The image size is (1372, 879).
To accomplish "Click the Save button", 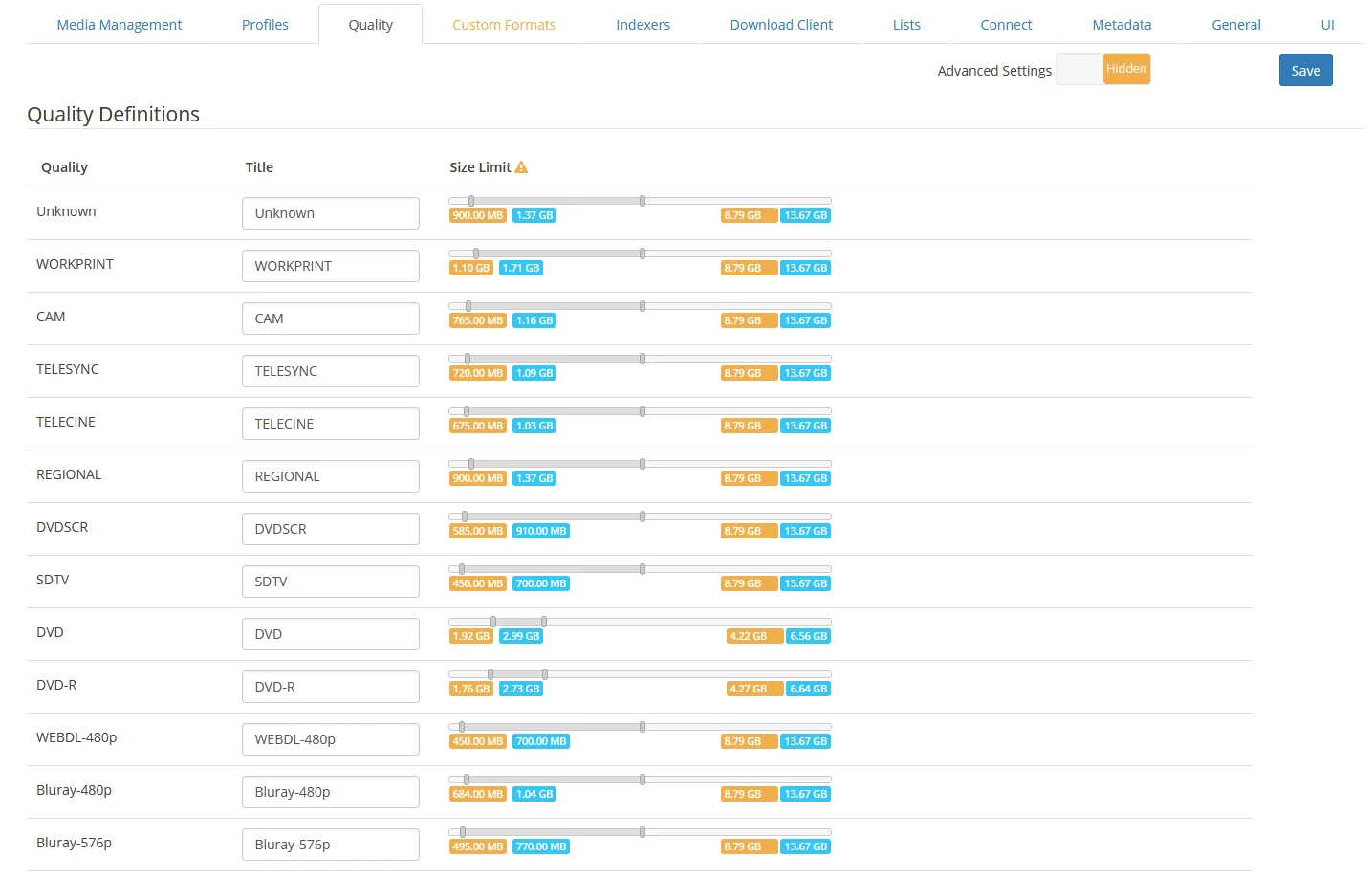I will click(x=1305, y=70).
